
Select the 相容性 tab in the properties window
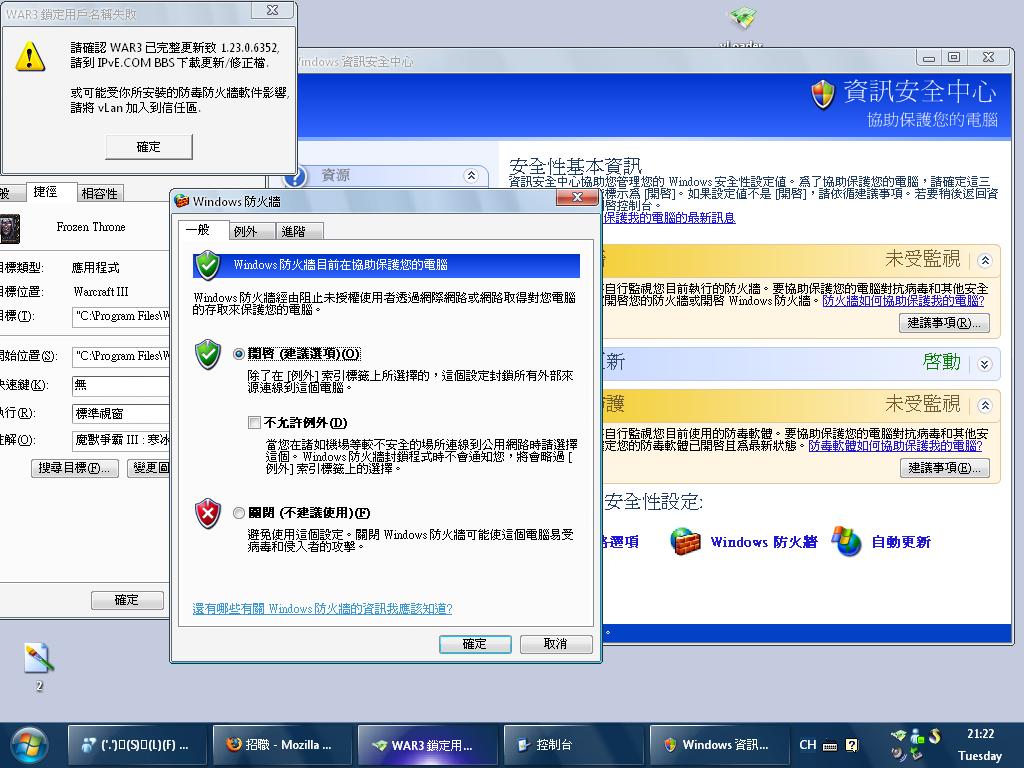tap(99, 193)
